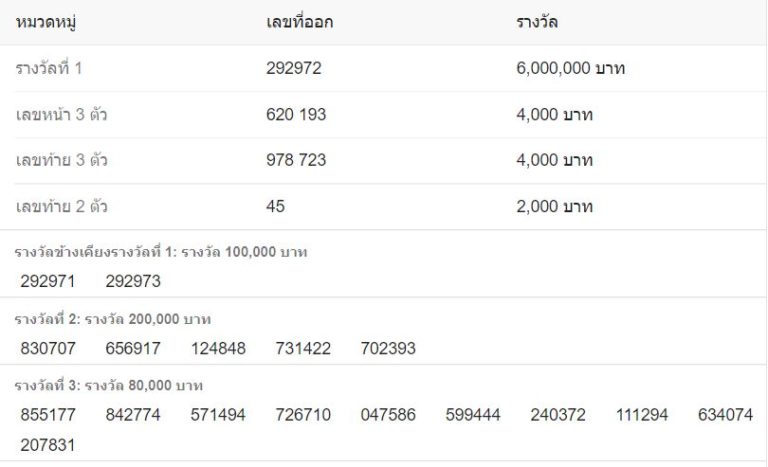This screenshot has width=768, height=467.
Task: Select the รางวัล column header
Action: [537, 22]
